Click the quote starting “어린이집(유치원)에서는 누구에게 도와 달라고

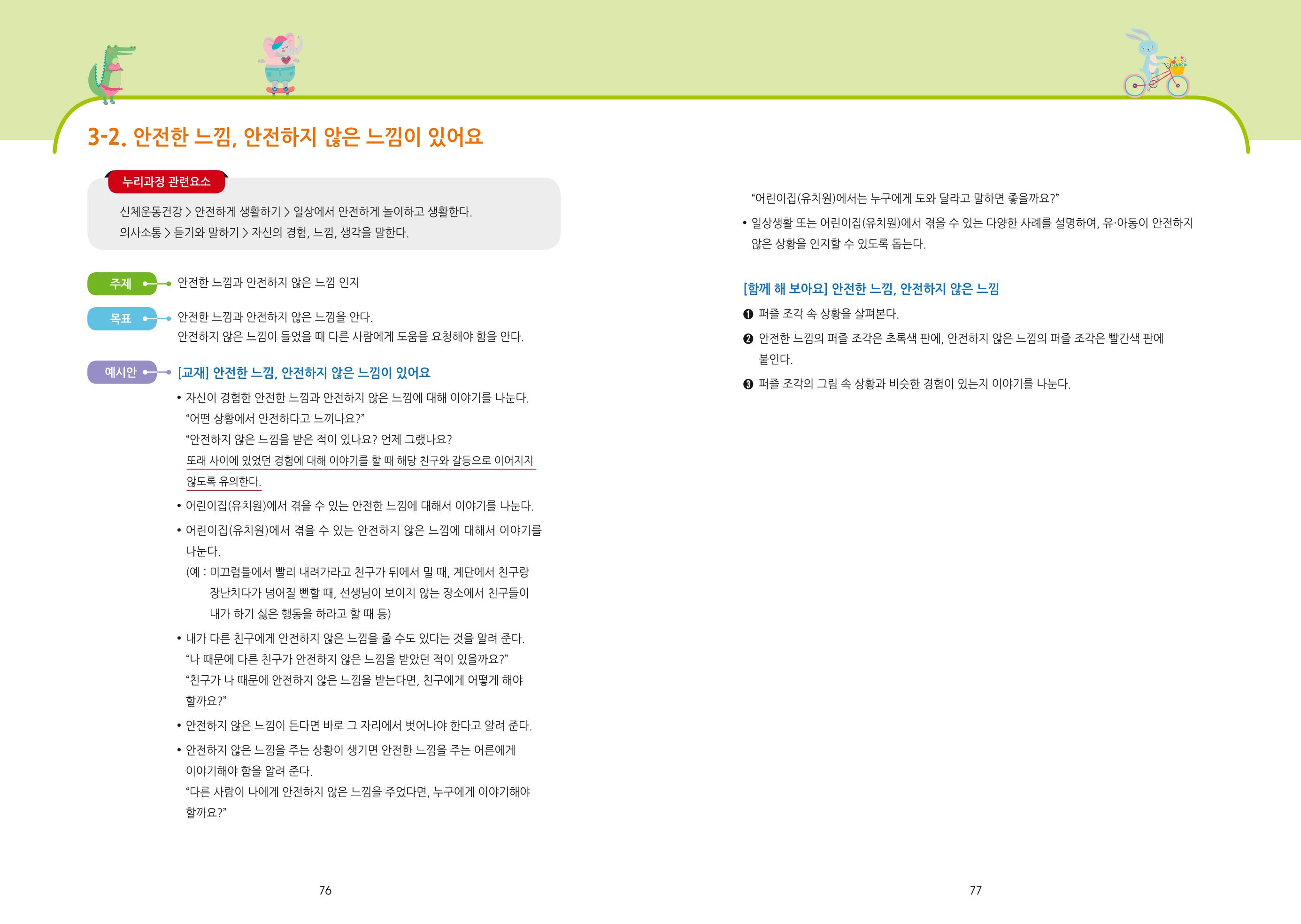[x=905, y=199]
